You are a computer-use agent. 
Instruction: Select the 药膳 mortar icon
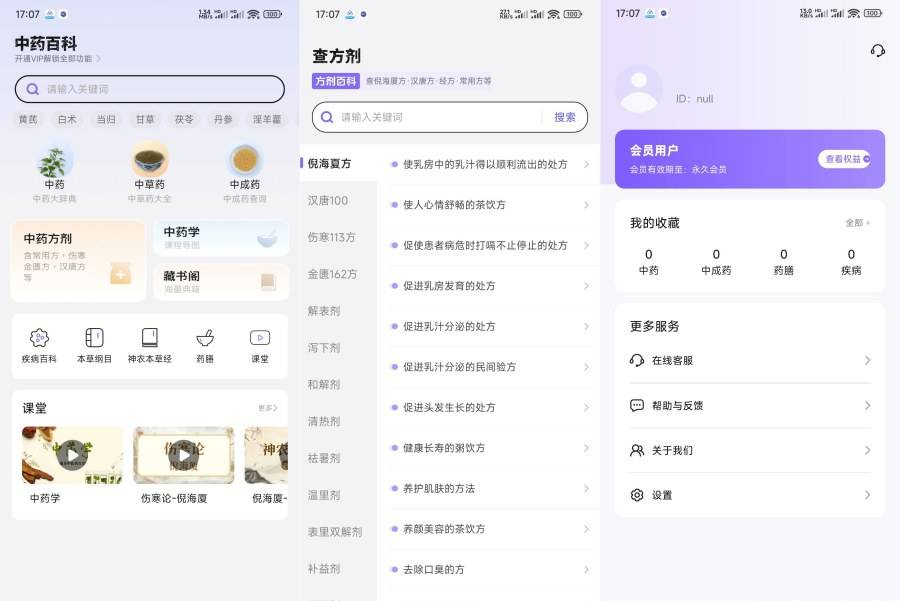205,338
